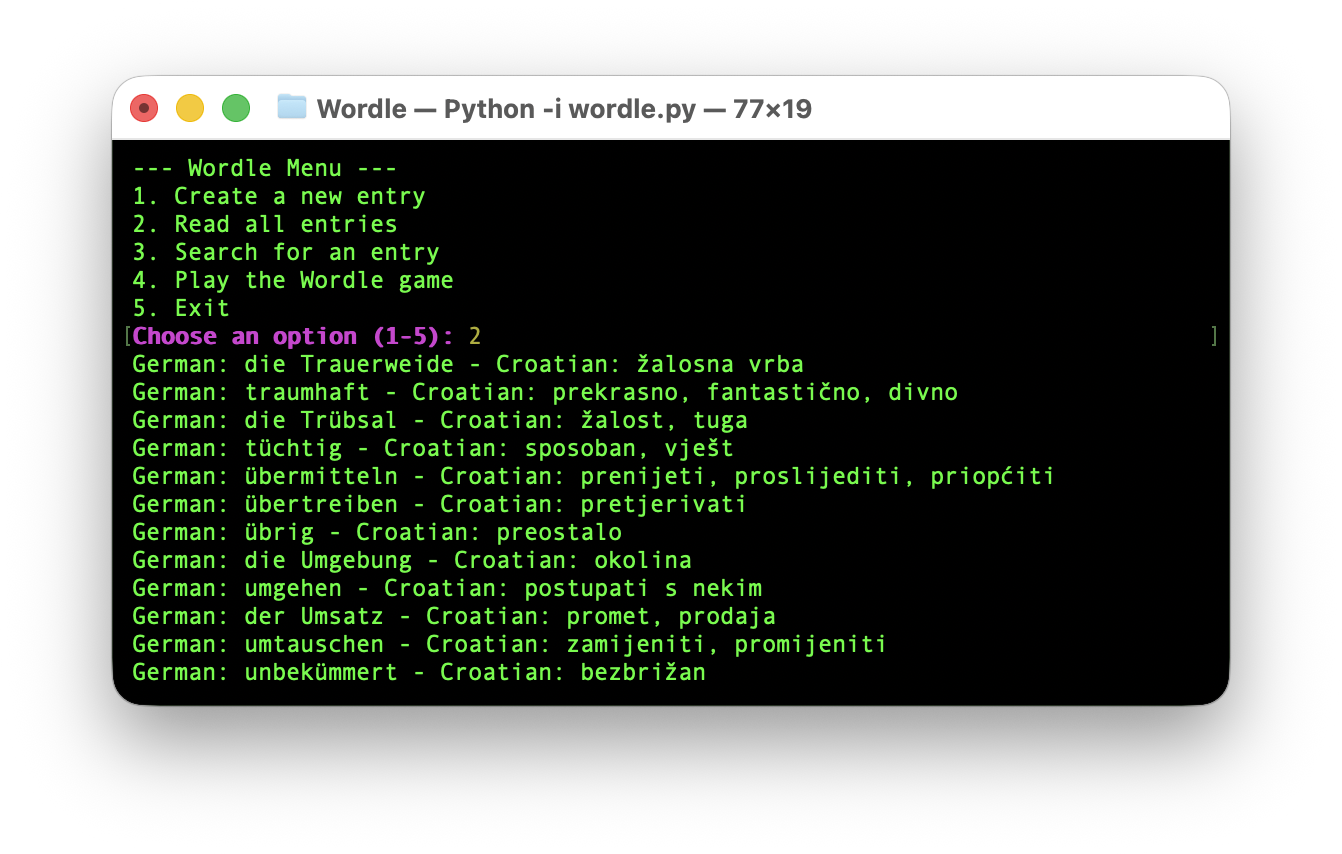This screenshot has height=854, width=1342.
Task: Click menu line '1. Create a new entry'
Action: pyautogui.click(x=279, y=196)
